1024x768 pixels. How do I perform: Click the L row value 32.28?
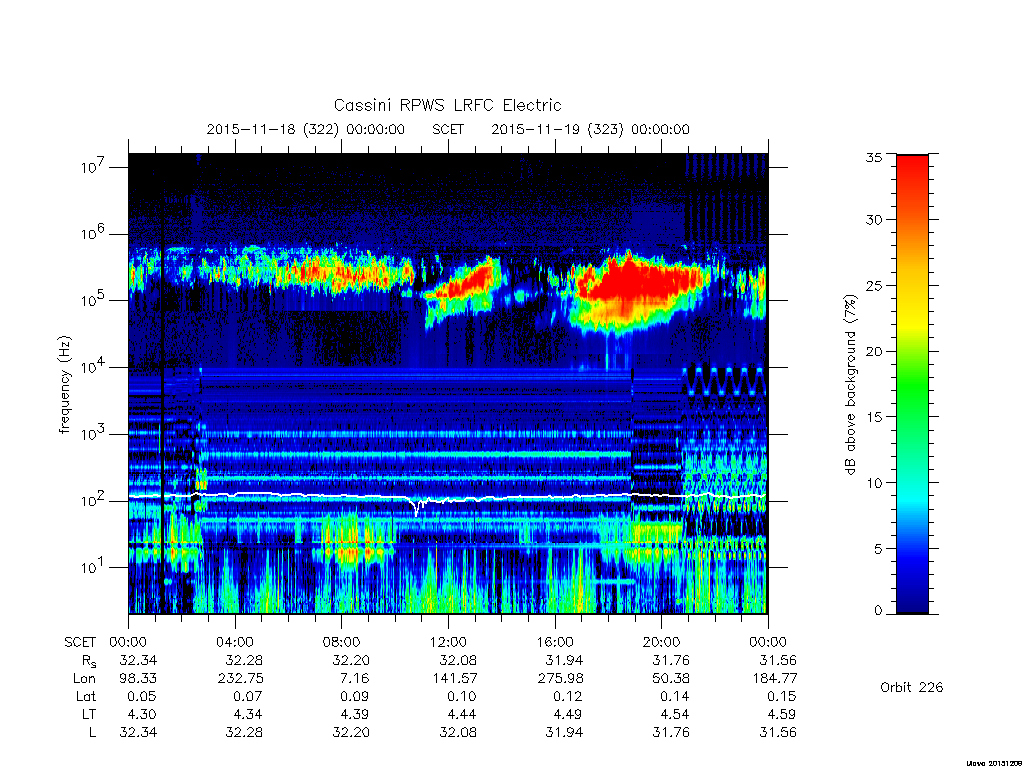244,733
